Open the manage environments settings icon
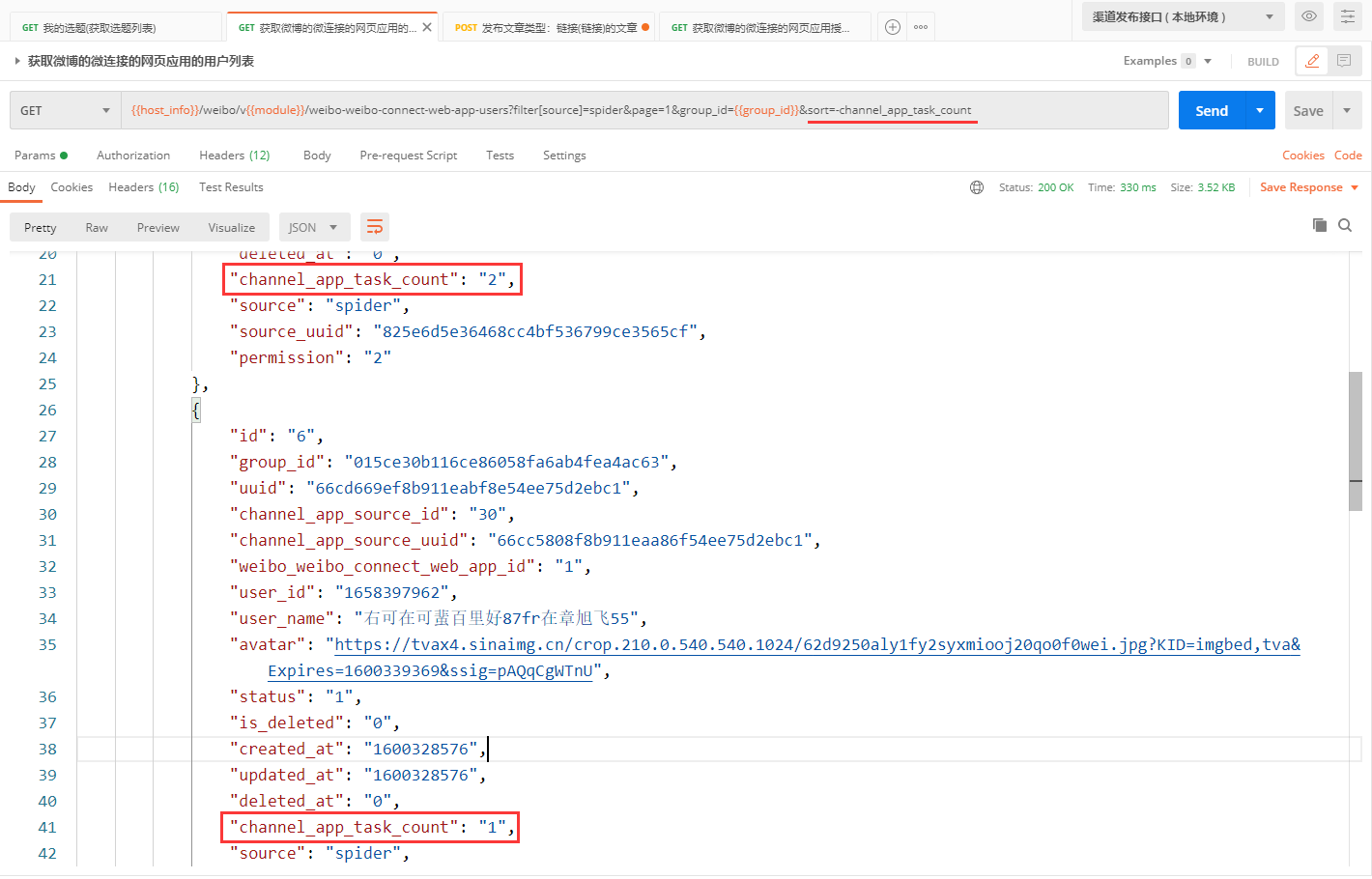The height and width of the screenshot is (879, 1372). click(x=1348, y=16)
